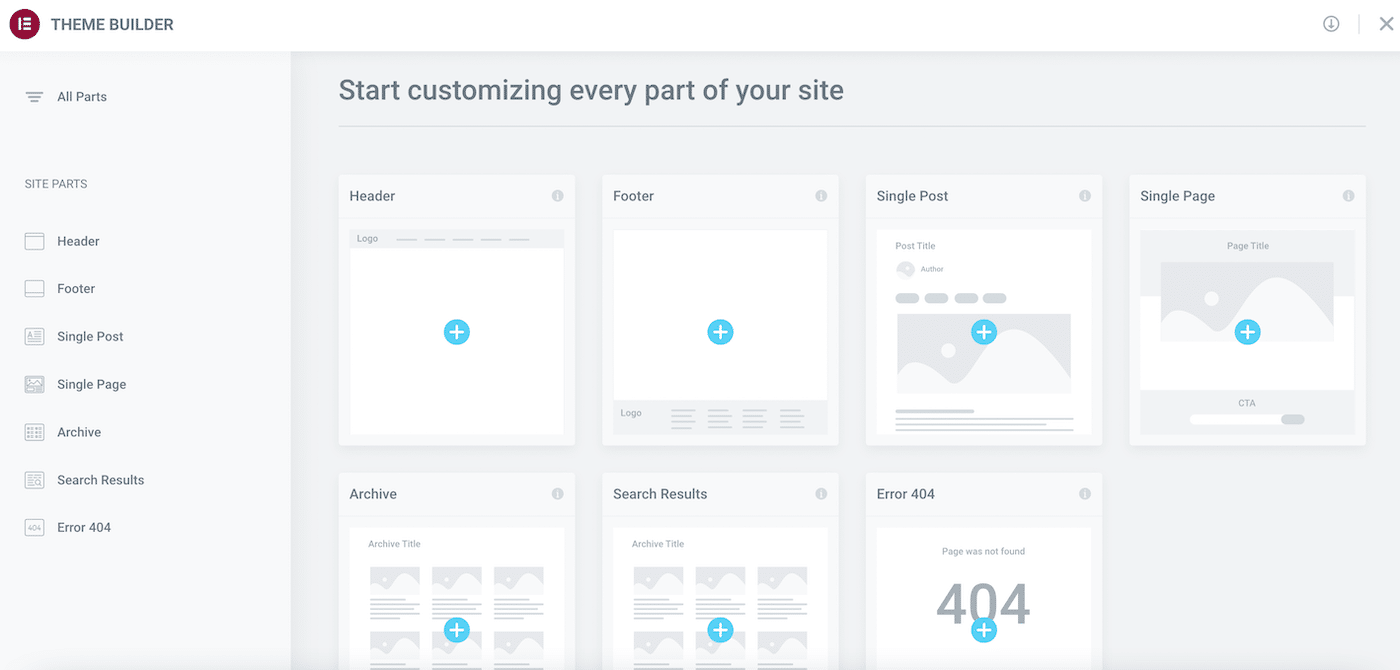Click the Elementor logo in the top bar
Image resolution: width=1400 pixels, height=670 pixels.
coord(24,24)
